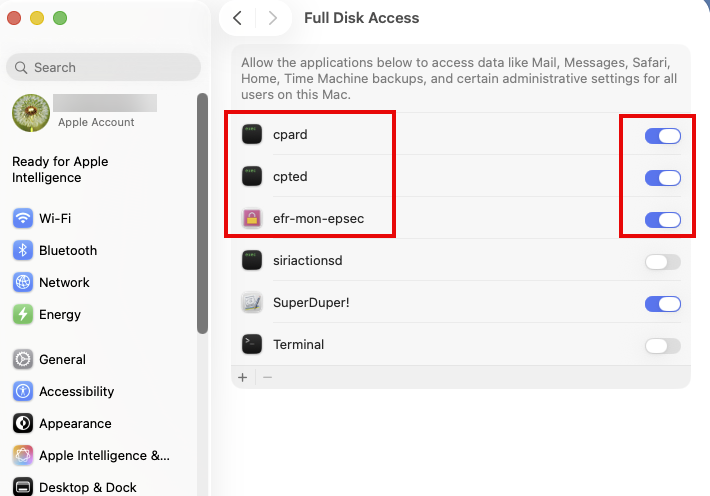This screenshot has height=496, width=710.
Task: Click the Full Disk Access title
Action: [x=361, y=18]
